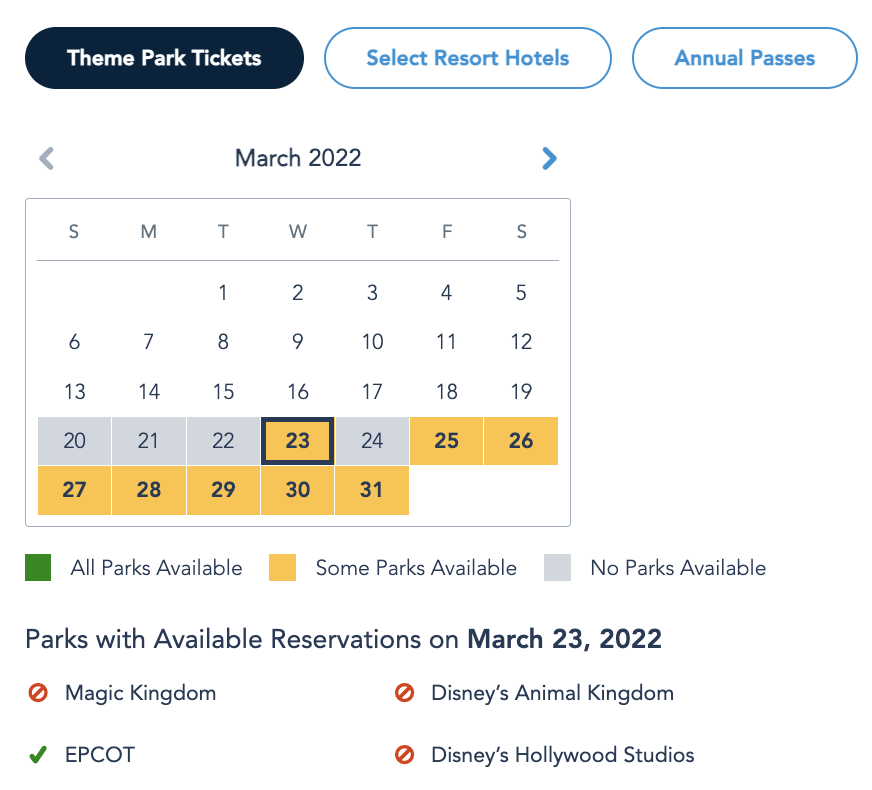Pick March 27 in the calendar
This screenshot has width=872, height=790.
pos(74,490)
